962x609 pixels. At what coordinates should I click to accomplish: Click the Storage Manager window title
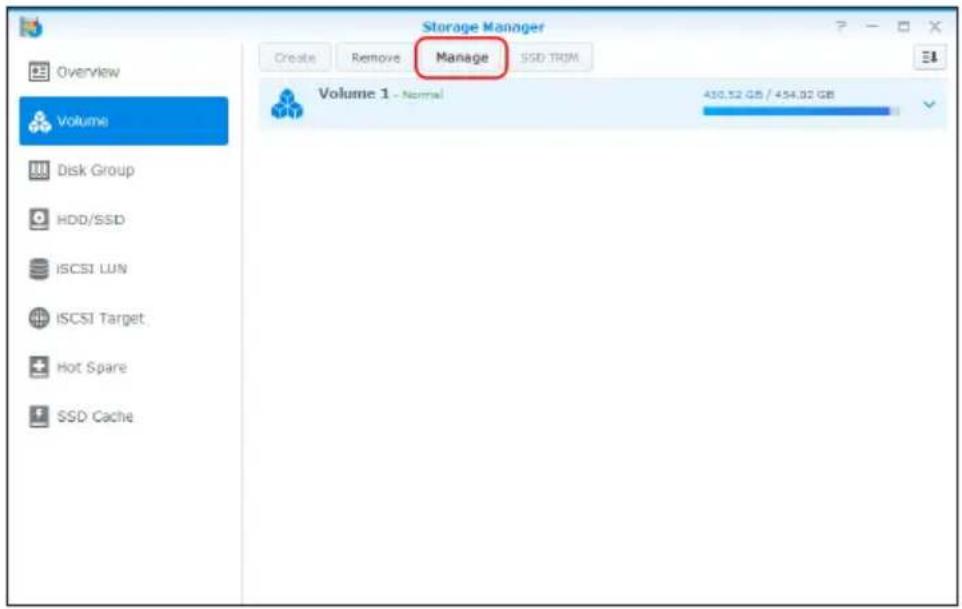pyautogui.click(x=483, y=27)
